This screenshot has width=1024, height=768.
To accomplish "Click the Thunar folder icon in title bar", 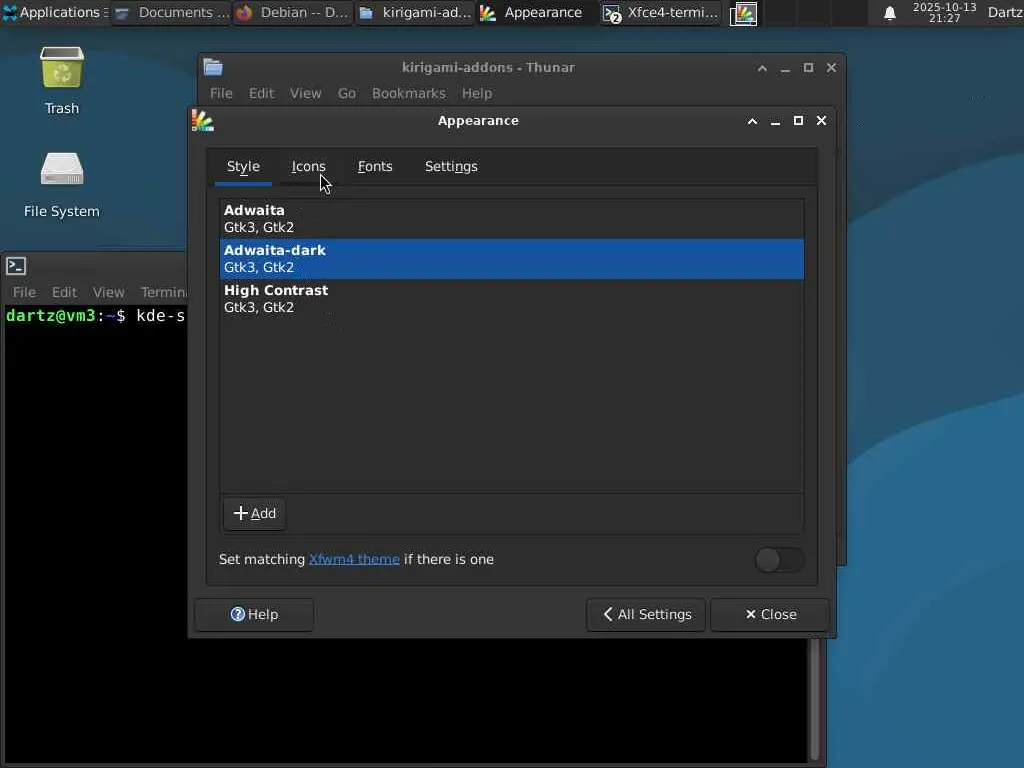I will 213,67.
